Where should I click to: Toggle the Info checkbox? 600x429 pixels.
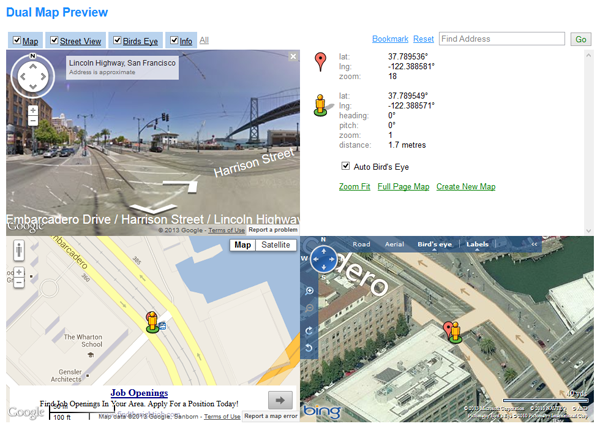tap(174, 40)
